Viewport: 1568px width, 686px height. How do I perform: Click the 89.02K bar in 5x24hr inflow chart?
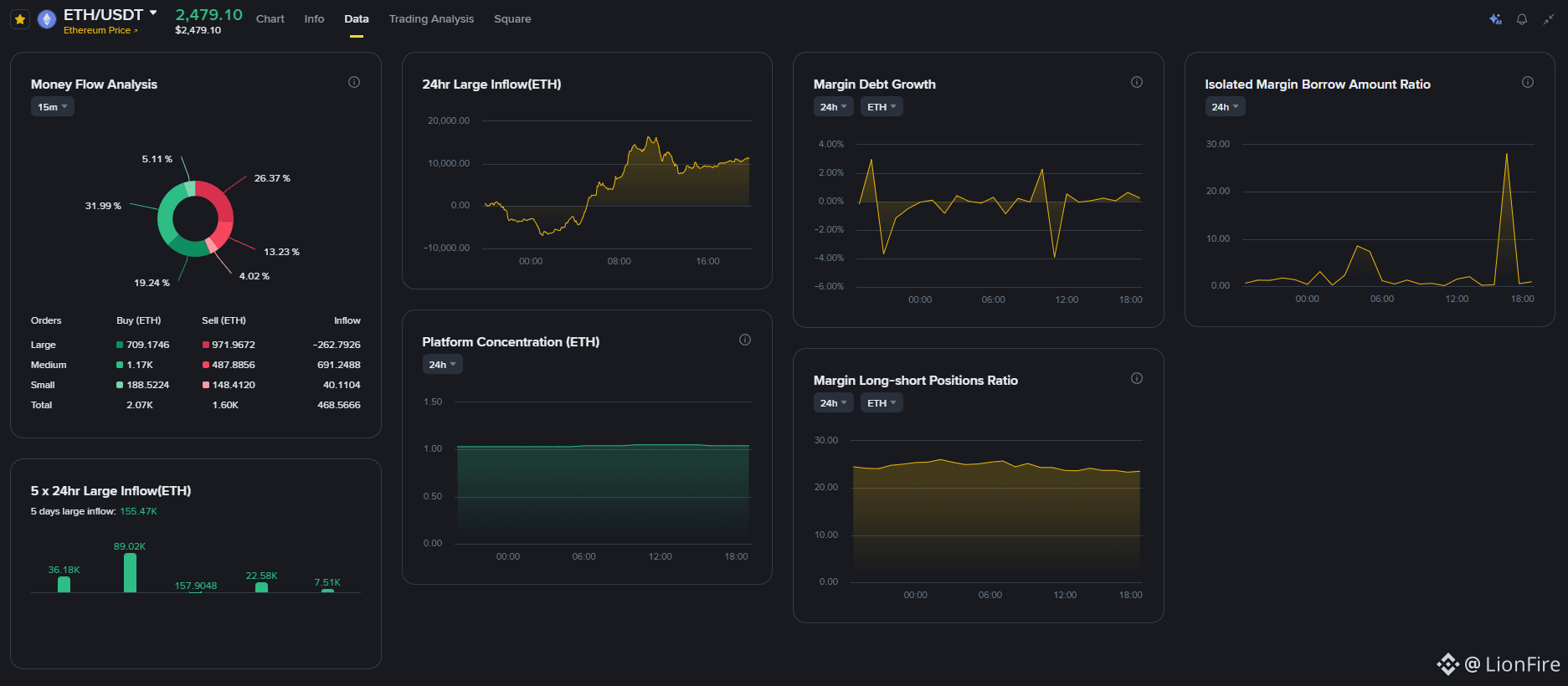coord(130,572)
